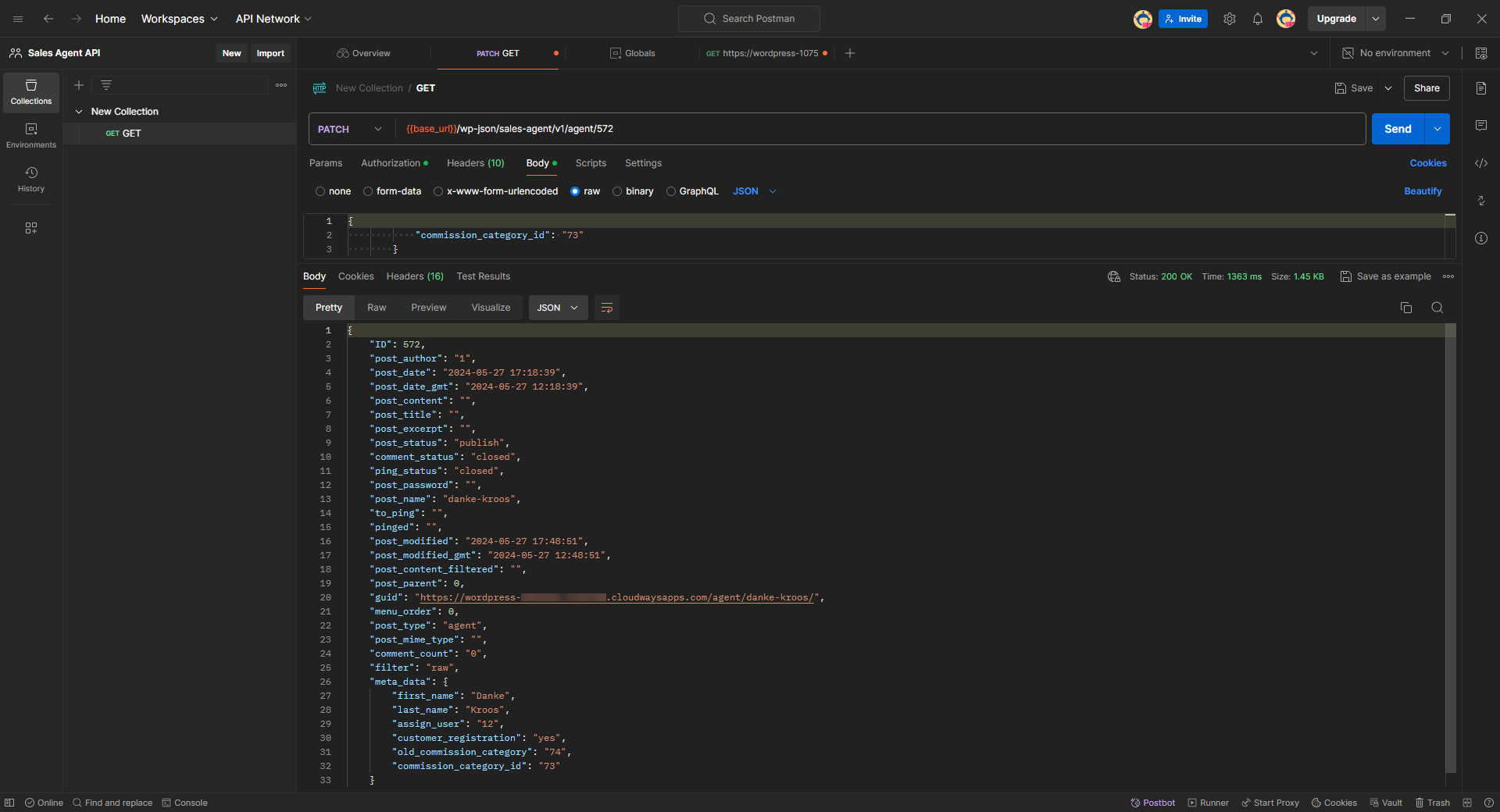Image resolution: width=1500 pixels, height=812 pixels.
Task: Navigate back with the left arrow
Action: [48, 19]
